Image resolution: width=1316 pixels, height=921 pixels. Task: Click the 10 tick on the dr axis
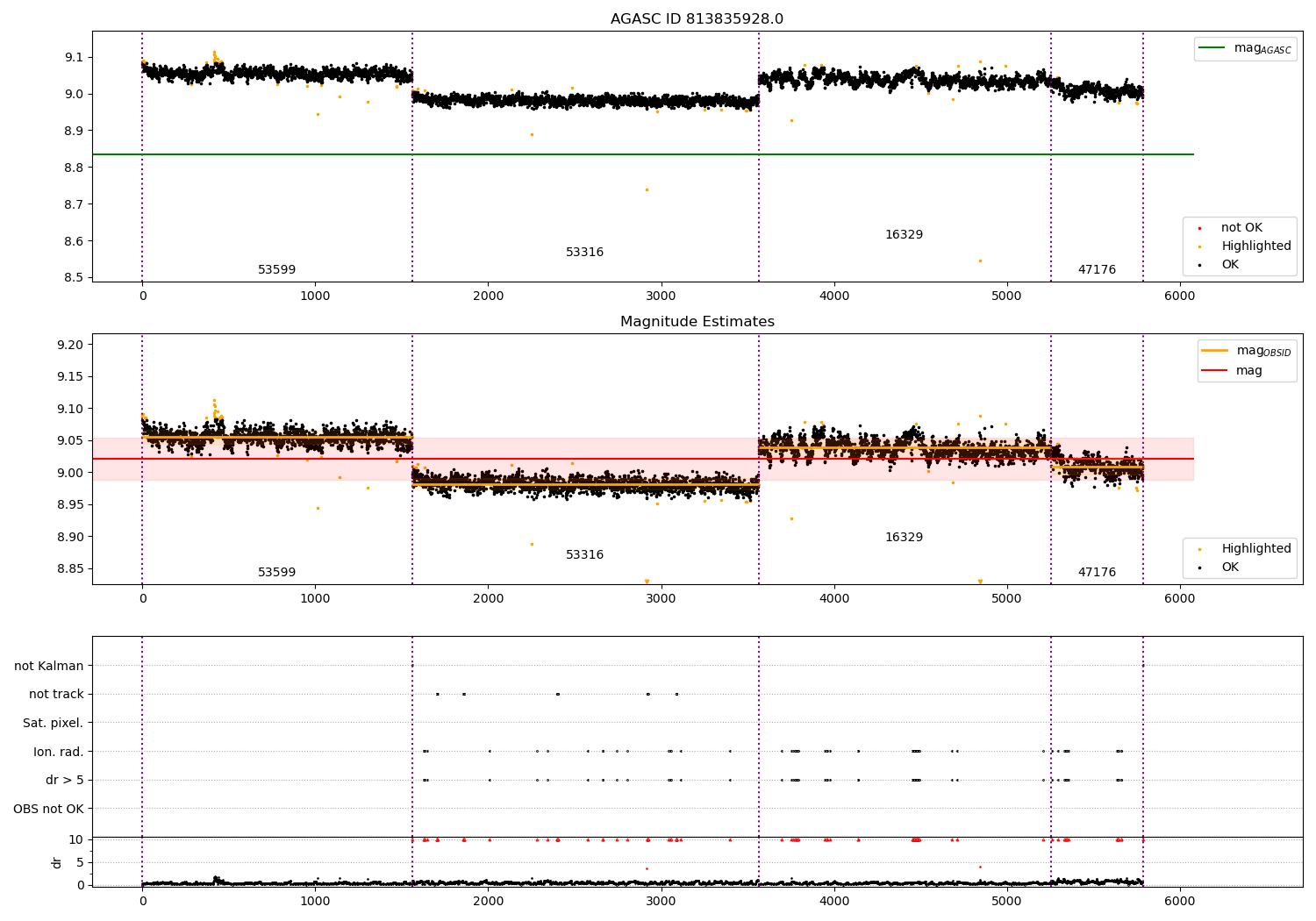(x=75, y=839)
